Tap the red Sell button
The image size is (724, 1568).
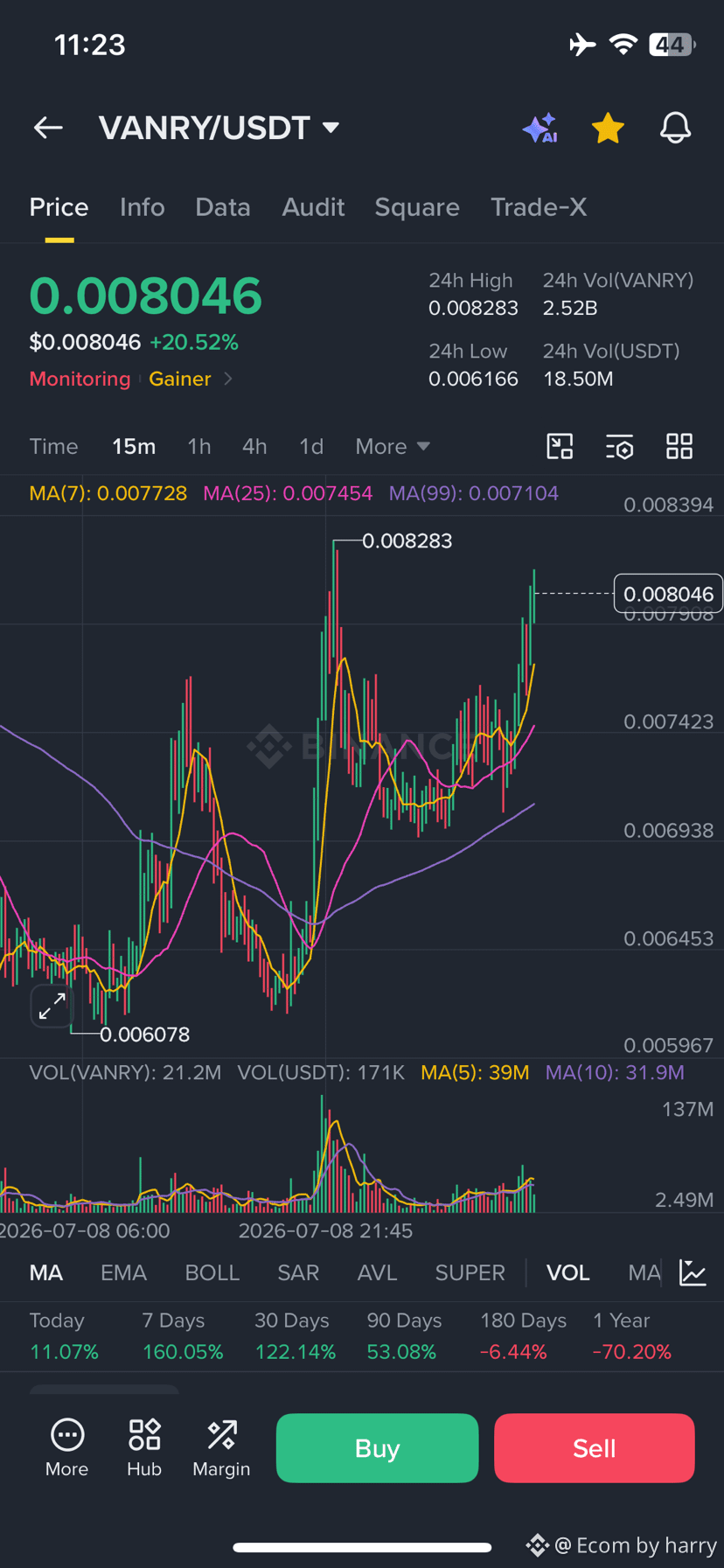click(595, 1448)
